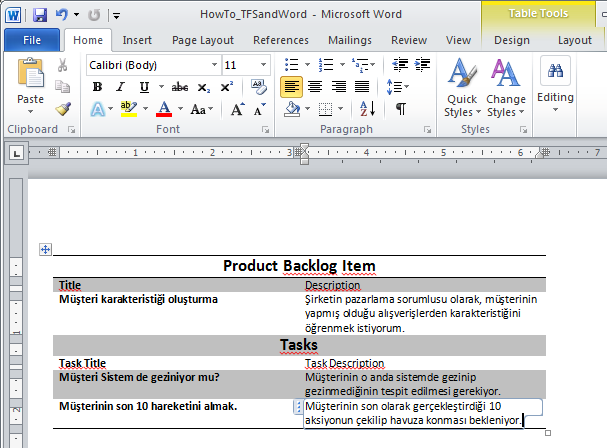Click the table move handle
The width and height of the screenshot is (607, 448).
click(x=45, y=249)
